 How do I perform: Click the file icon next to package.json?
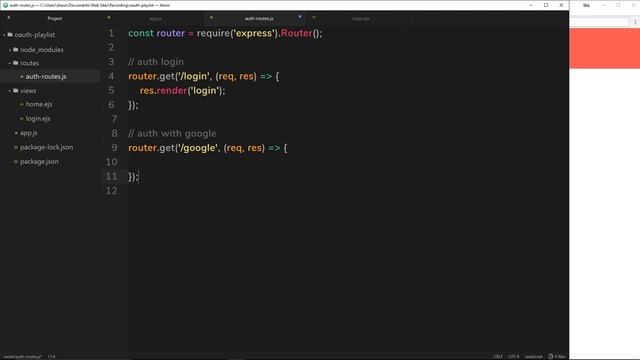tap(16, 162)
